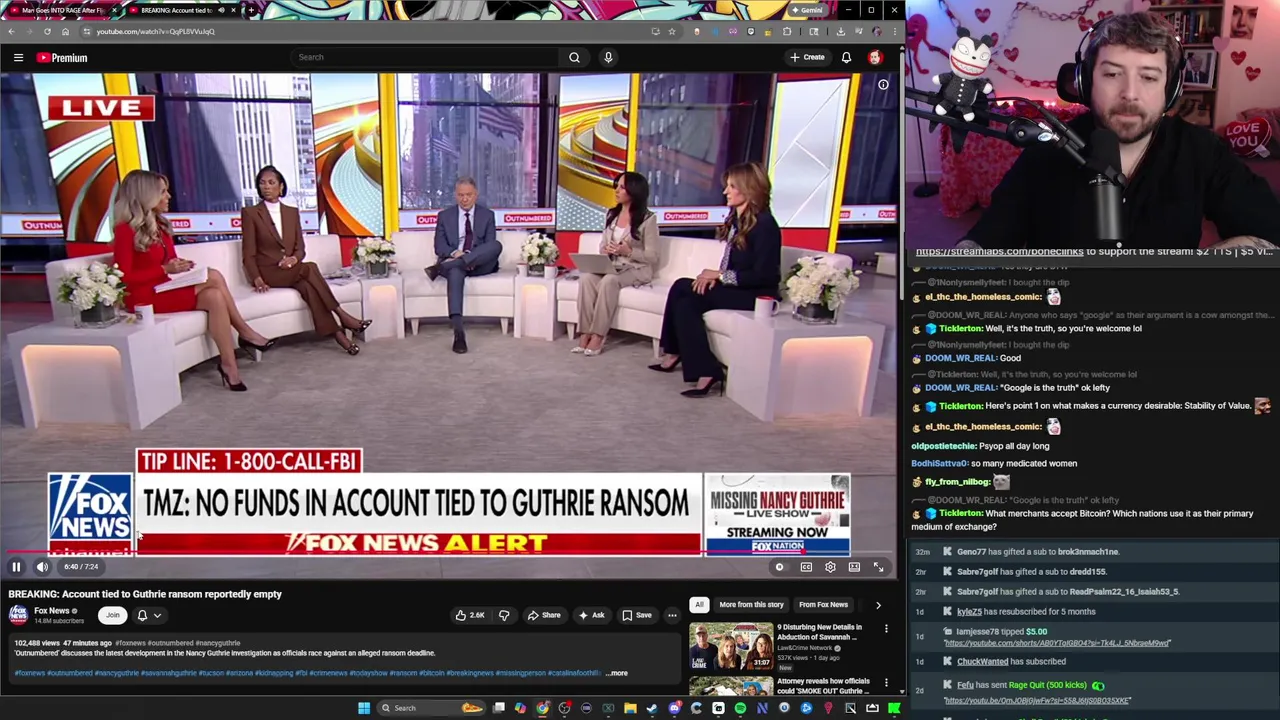Open options for 9 Disturbing New Details video
1280x720 pixels.
886,629
